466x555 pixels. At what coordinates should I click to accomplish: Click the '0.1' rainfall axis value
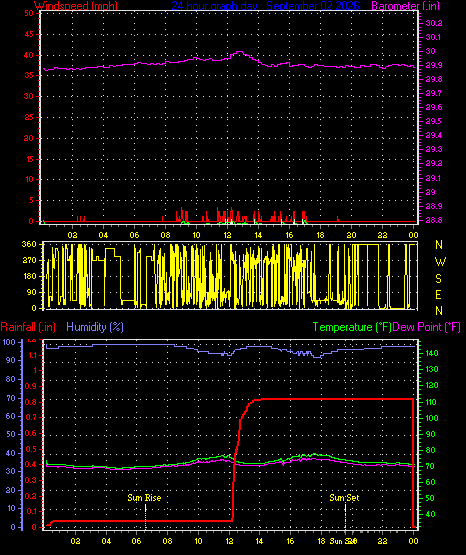[x=31, y=511]
